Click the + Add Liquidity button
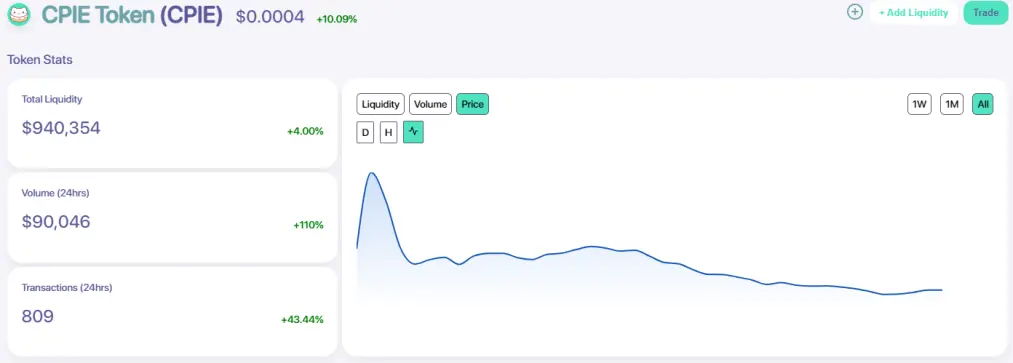Viewport: 1013px width, 363px height. (x=914, y=12)
